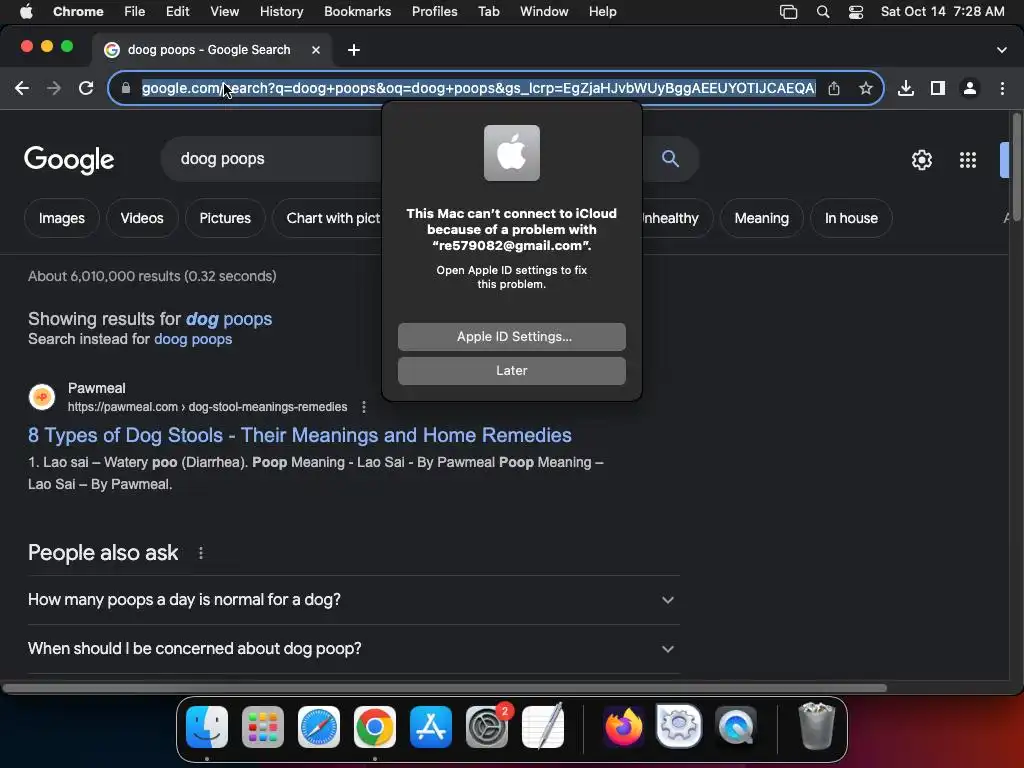Open System Preferences with badge in dock
Screen dimensions: 1024x768
click(487, 726)
